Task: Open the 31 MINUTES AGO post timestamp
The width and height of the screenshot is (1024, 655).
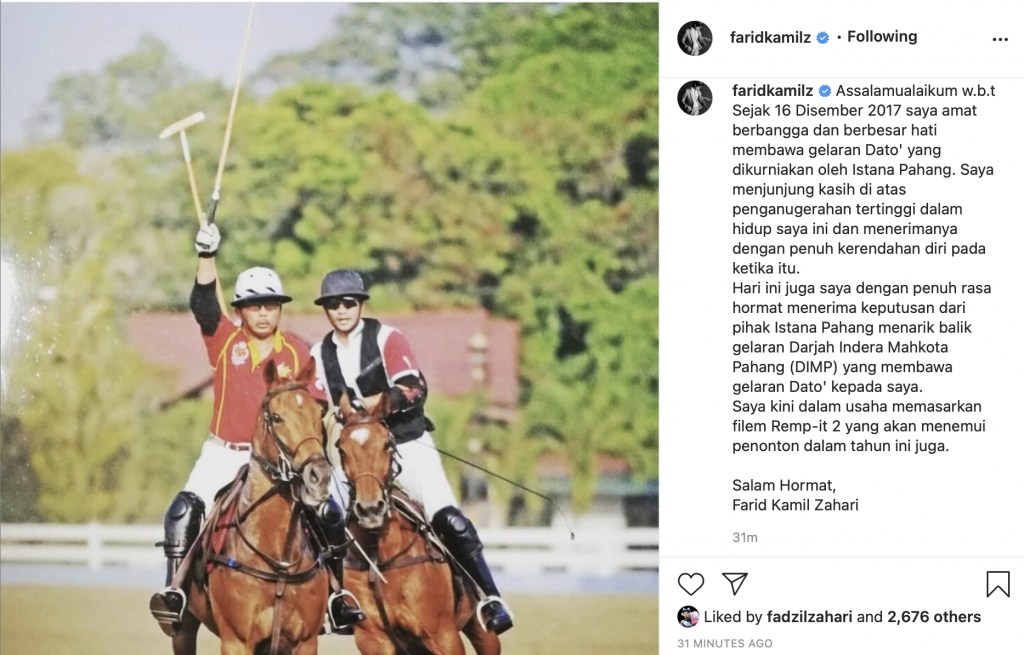Action: point(725,643)
